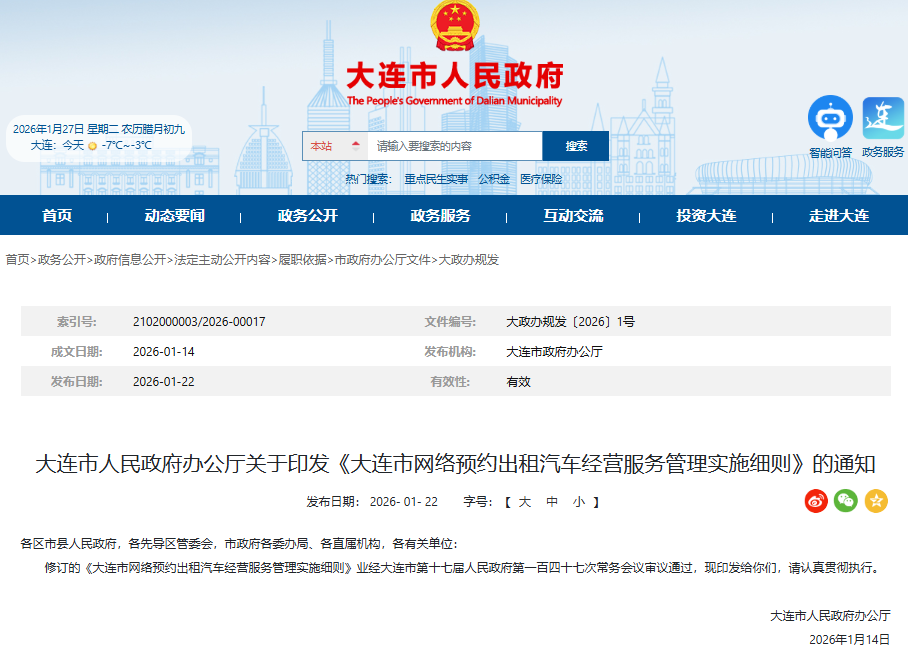The width and height of the screenshot is (908, 651).
Task: Add the article to favorites star
Action: tap(876, 501)
